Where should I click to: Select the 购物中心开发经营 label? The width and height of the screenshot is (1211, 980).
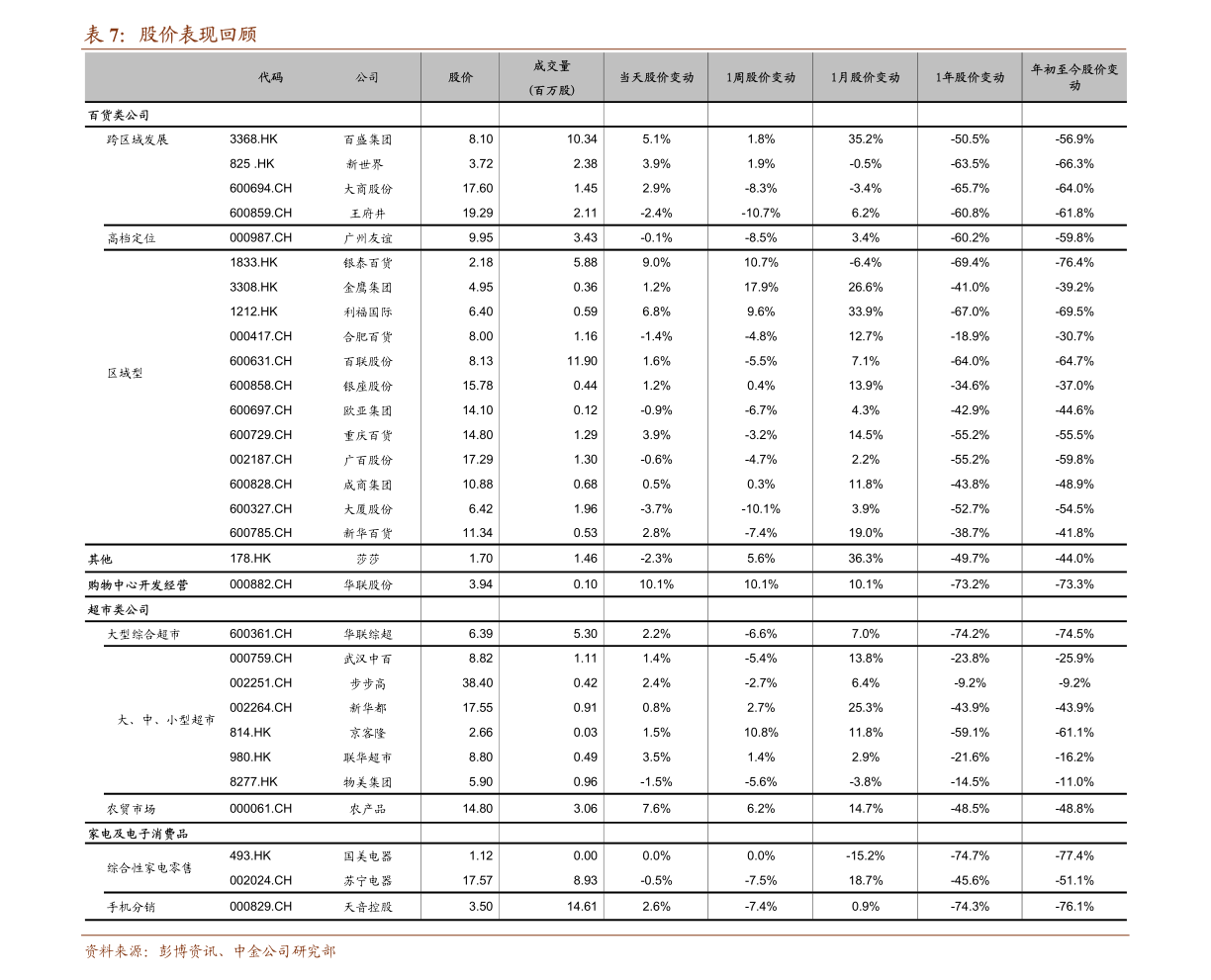pyautogui.click(x=138, y=585)
